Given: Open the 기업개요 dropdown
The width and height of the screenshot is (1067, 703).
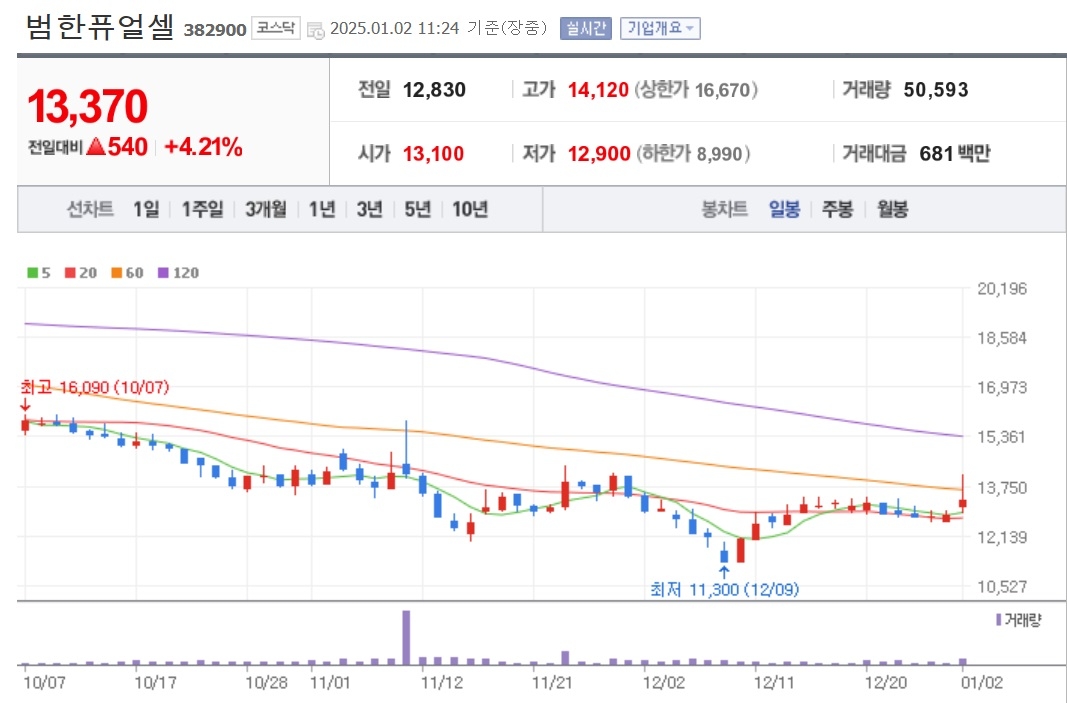Looking at the screenshot, I should 660,29.
